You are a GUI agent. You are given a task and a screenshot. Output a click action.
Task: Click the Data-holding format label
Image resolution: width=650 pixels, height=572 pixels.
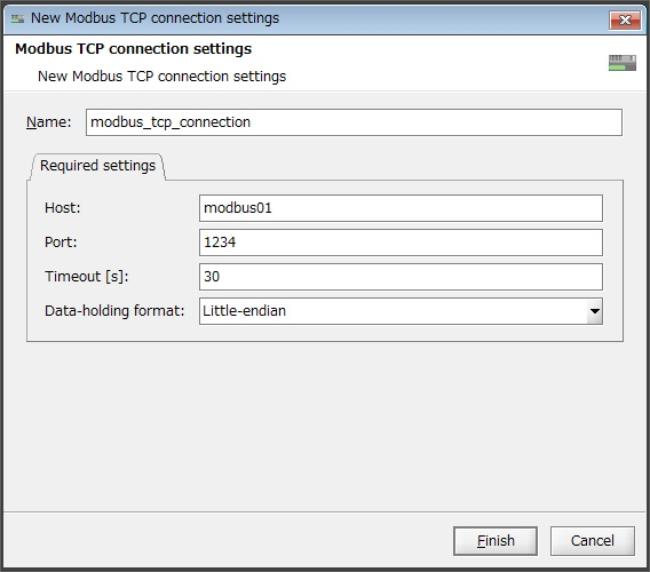pyautogui.click(x=114, y=311)
